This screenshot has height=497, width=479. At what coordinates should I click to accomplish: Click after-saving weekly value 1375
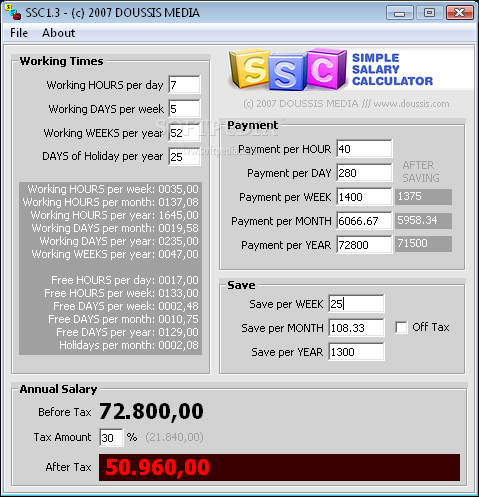(x=423, y=197)
